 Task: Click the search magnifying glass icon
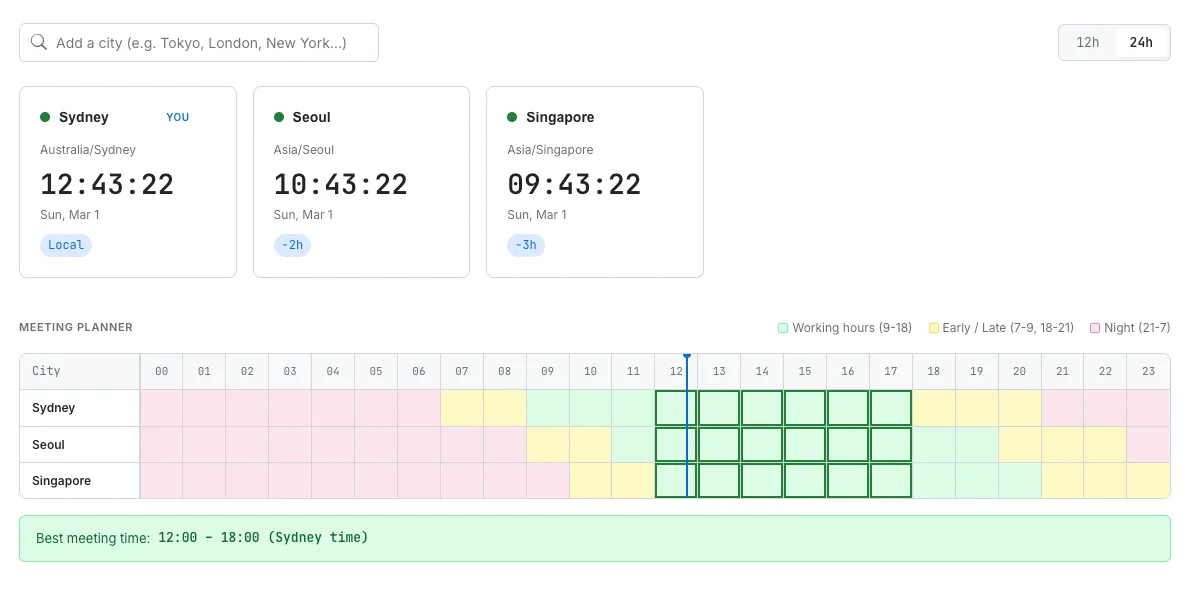(39, 42)
